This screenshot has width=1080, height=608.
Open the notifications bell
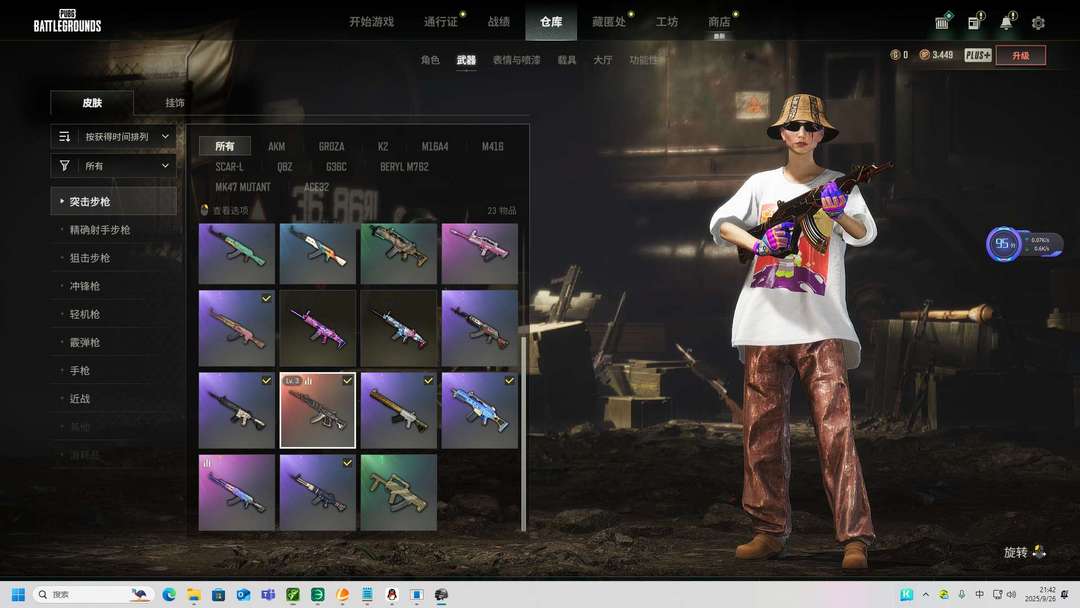pyautogui.click(x=1006, y=22)
